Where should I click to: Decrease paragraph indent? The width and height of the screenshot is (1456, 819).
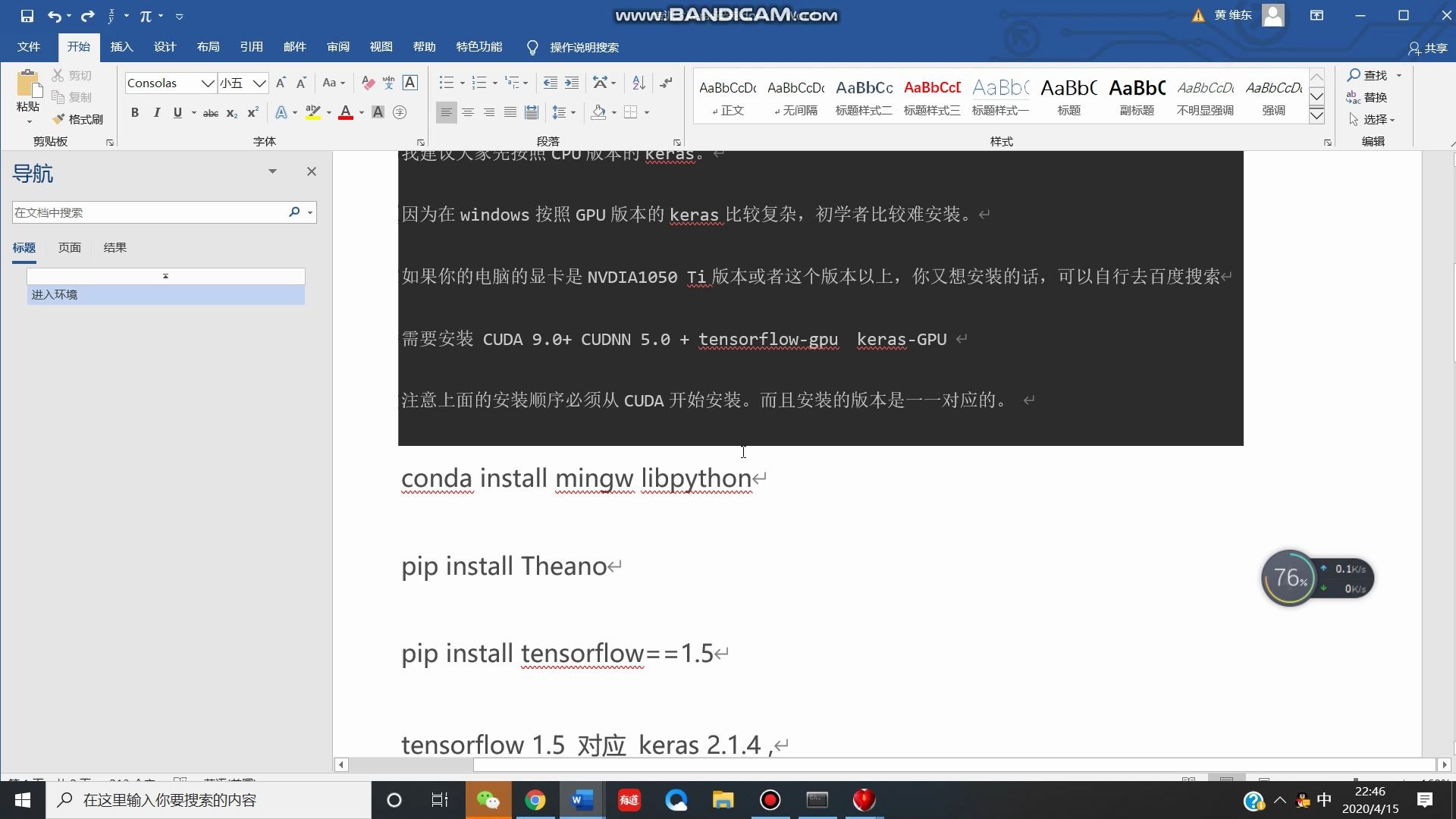click(551, 83)
